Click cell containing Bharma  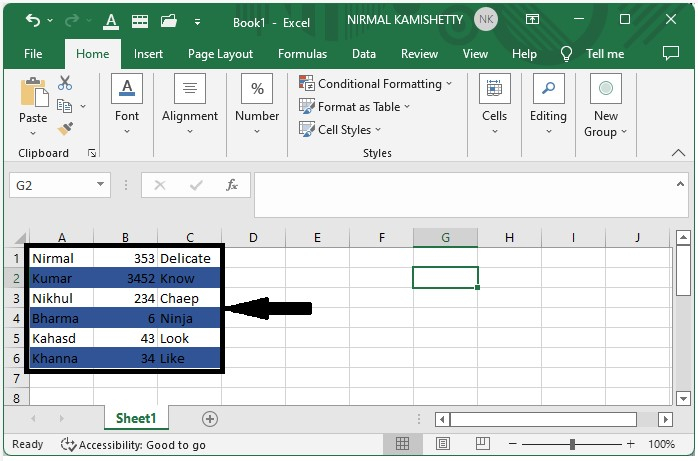click(x=61, y=319)
